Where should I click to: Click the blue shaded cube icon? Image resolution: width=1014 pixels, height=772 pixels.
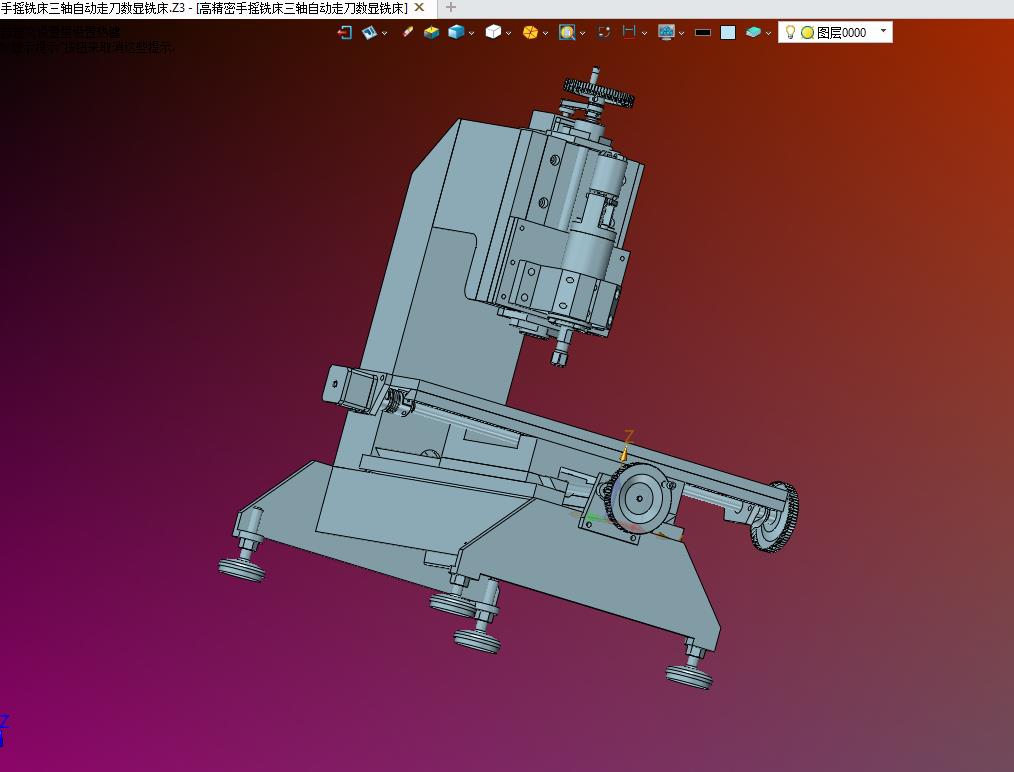(457, 32)
